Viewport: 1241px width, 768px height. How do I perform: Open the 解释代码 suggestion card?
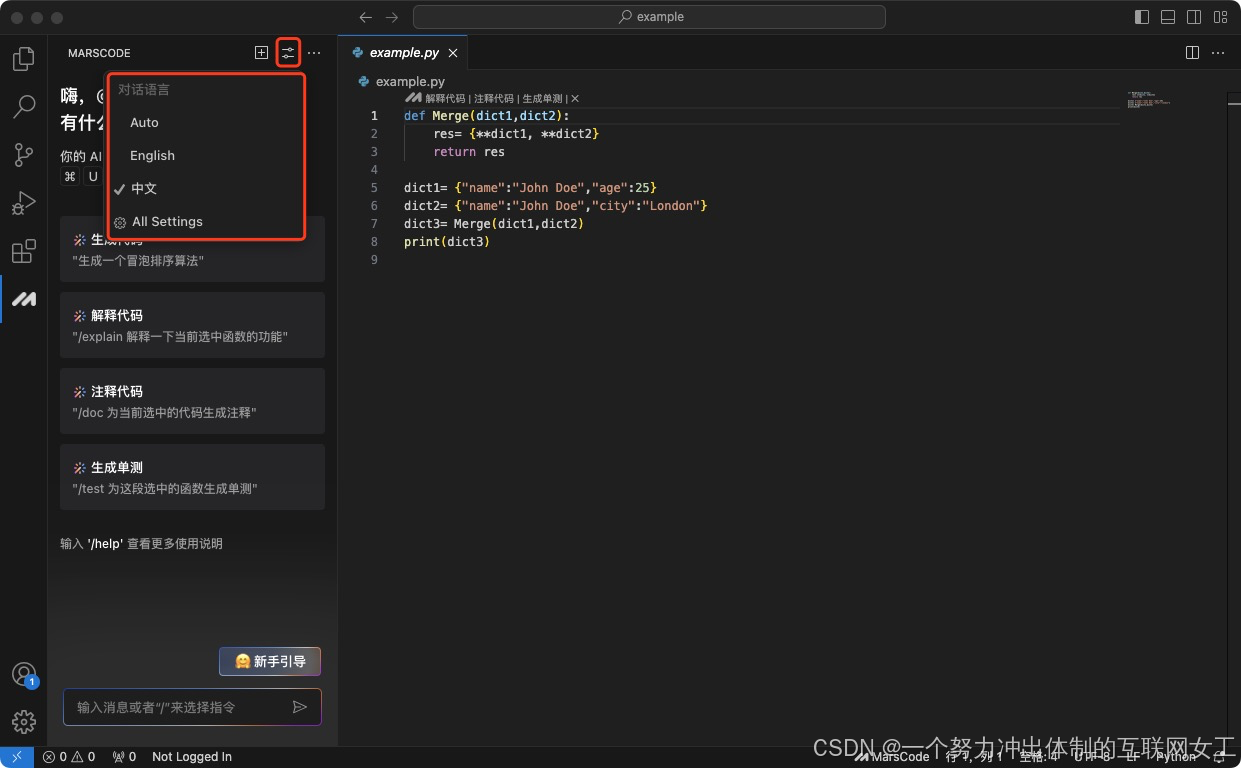(192, 325)
